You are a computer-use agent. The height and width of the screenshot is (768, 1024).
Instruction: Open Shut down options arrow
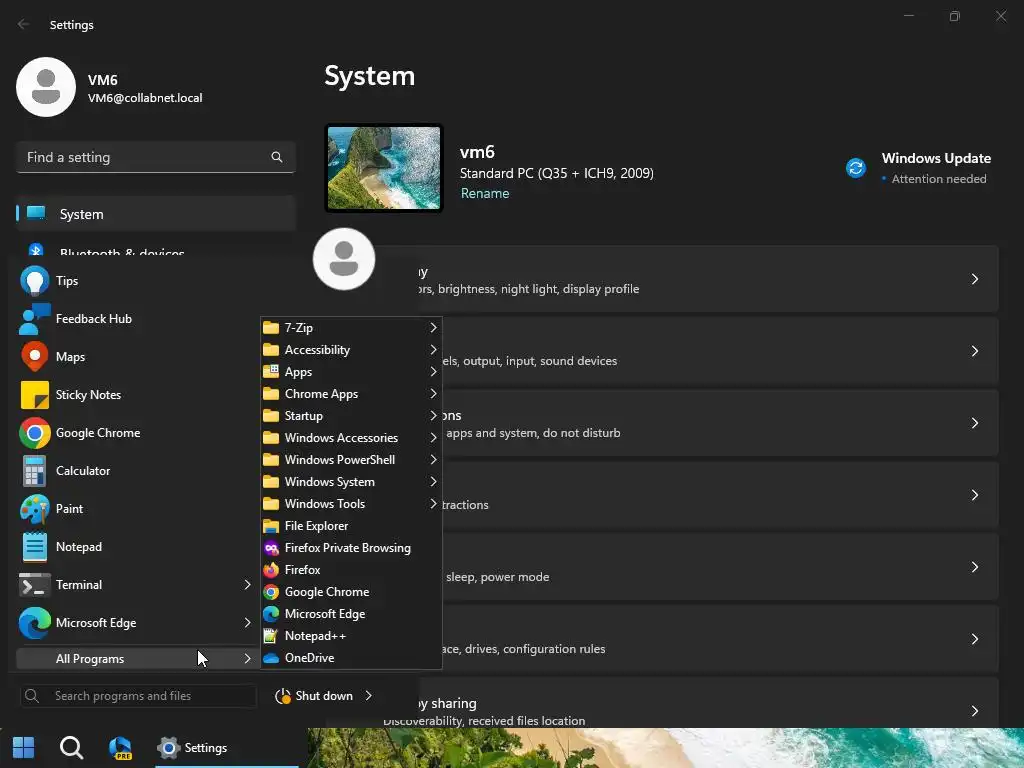click(369, 696)
